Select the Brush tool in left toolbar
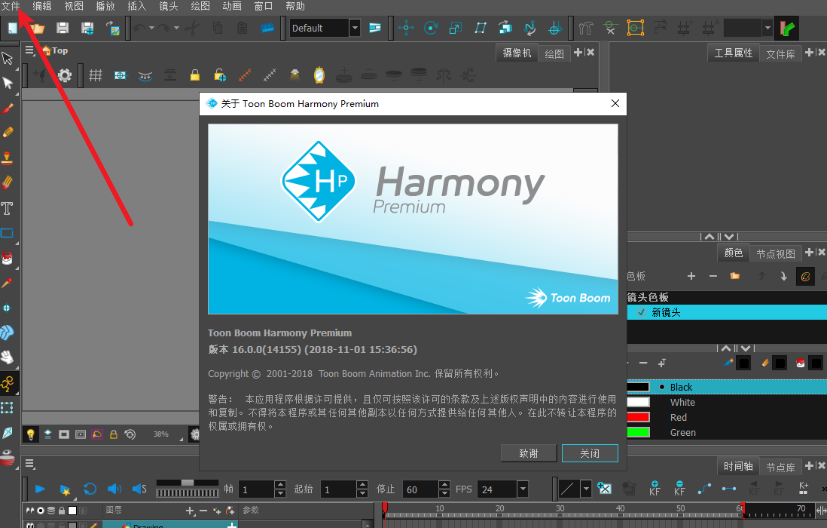The width and height of the screenshot is (827, 528). [8, 108]
